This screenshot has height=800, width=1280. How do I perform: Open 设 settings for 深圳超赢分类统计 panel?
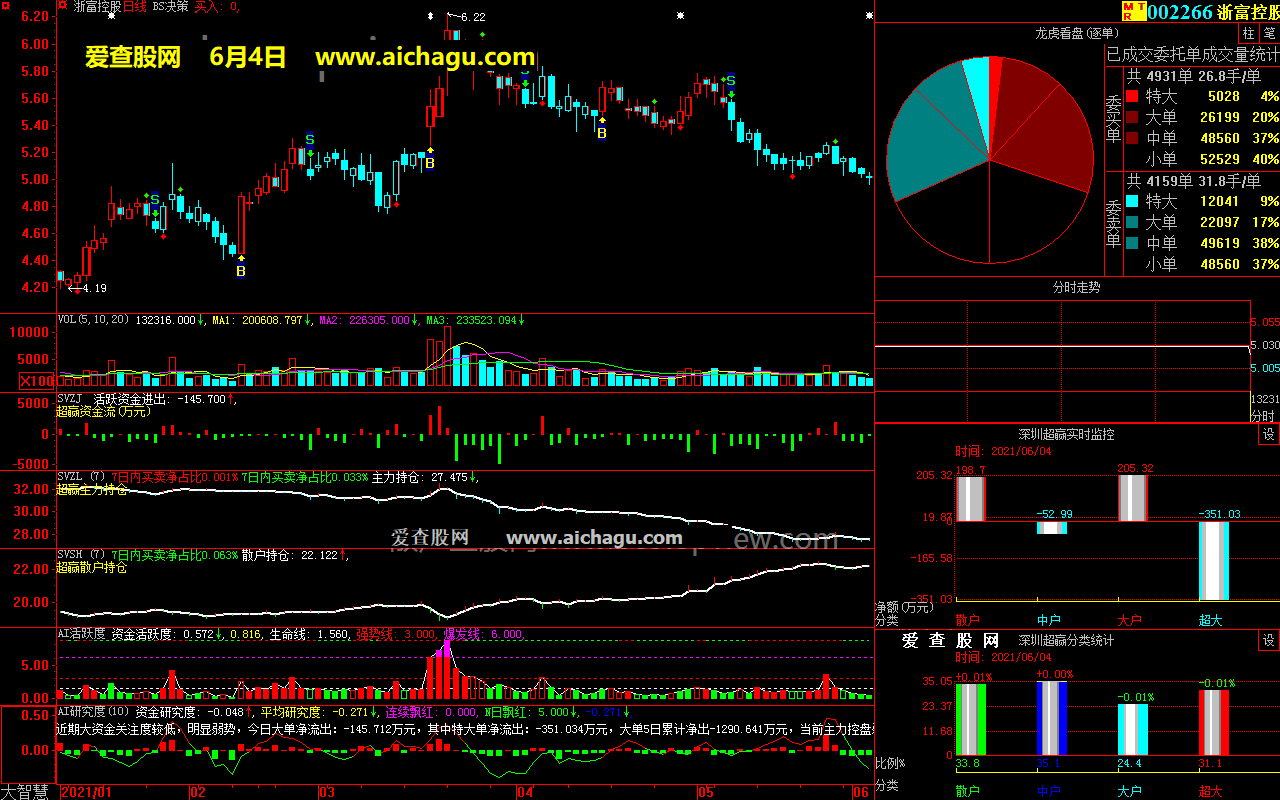pos(1269,641)
